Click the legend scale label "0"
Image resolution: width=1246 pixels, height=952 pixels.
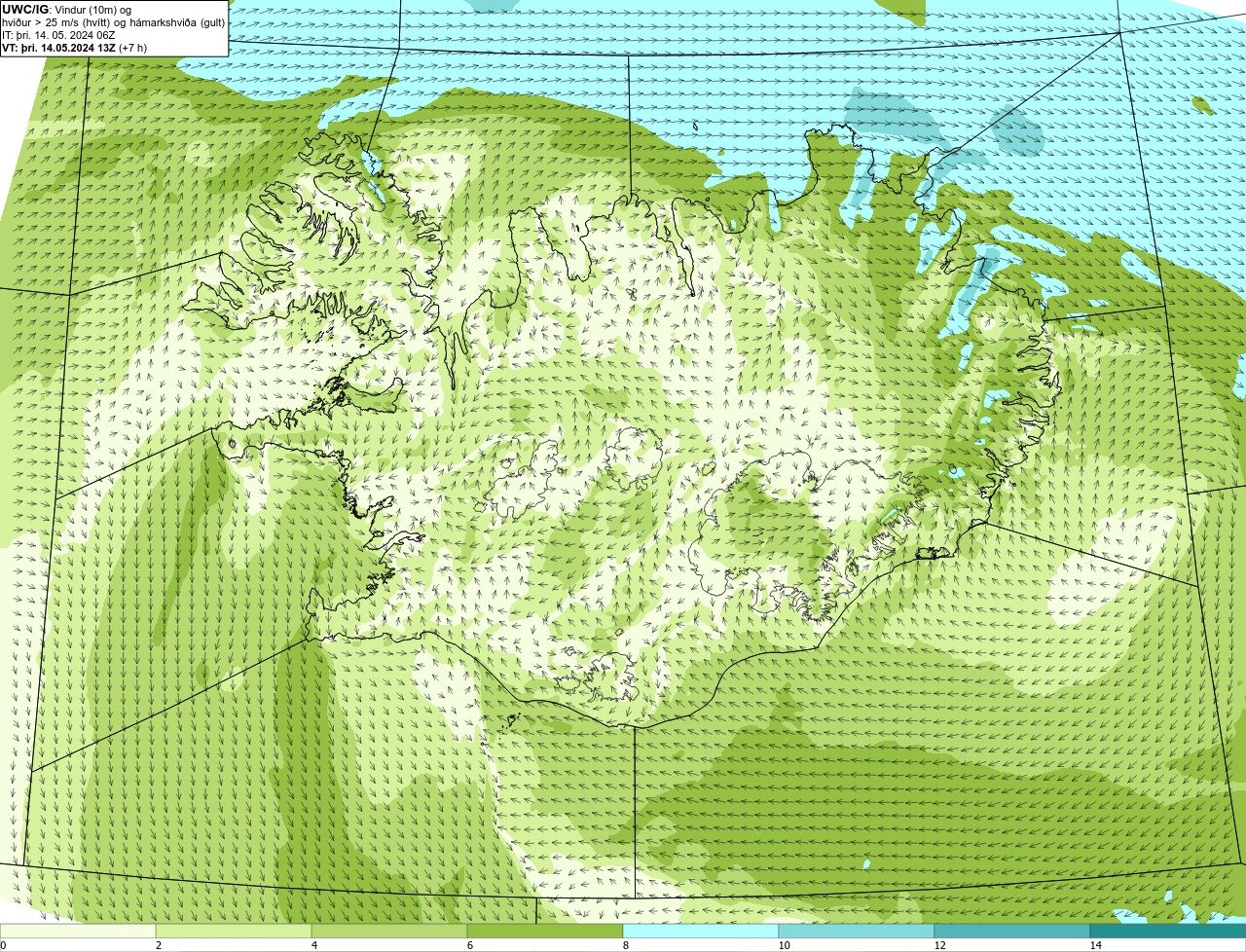tap(3, 945)
